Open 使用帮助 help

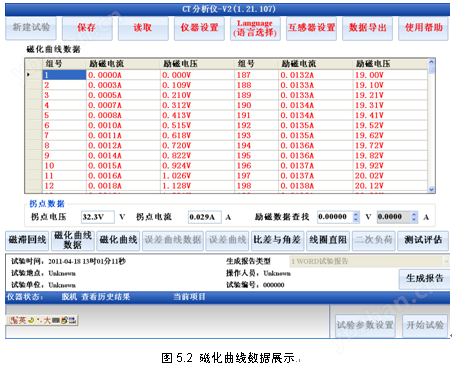click(x=423, y=28)
